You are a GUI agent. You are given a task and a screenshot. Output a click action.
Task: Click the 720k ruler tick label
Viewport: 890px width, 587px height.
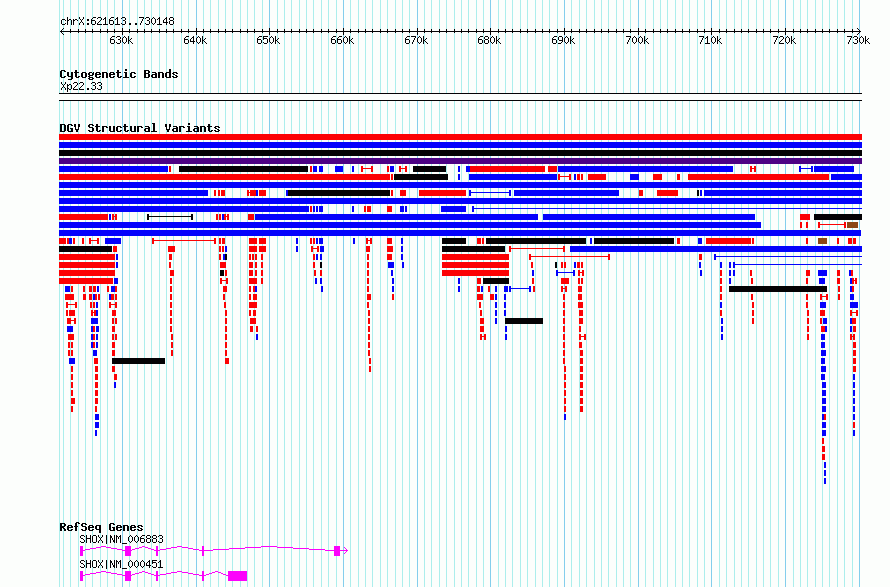tap(783, 41)
